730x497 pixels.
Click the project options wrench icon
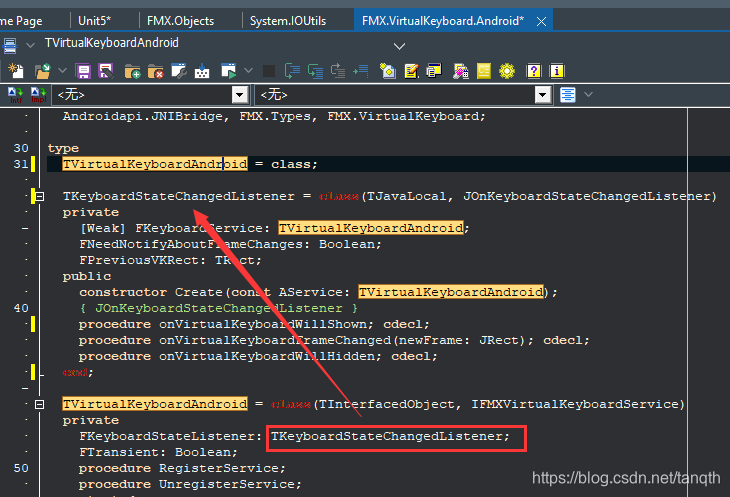(179, 71)
